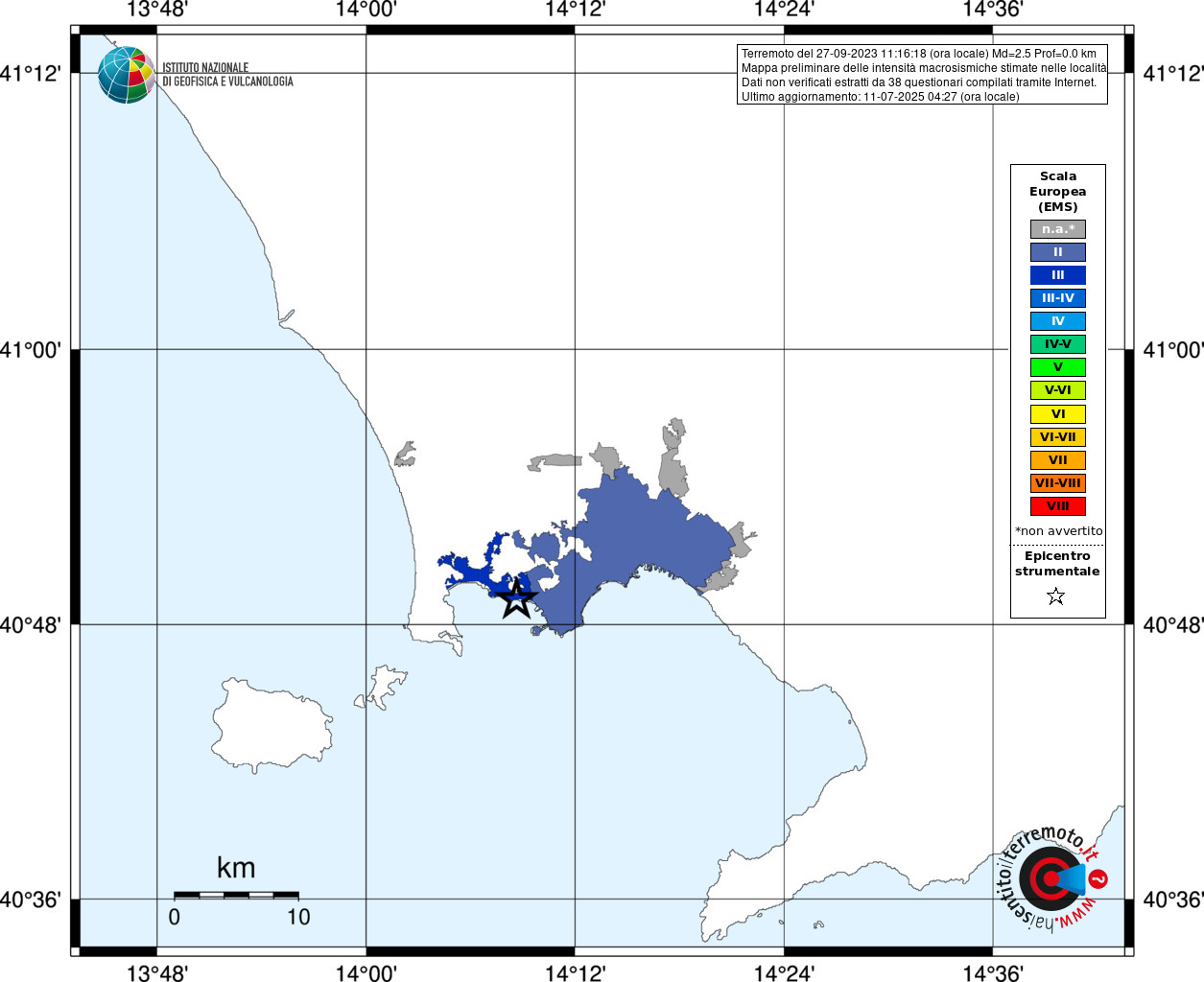Select the VII-VIII legend swatch
Viewport: 1204px width, 982px height.
(1058, 483)
